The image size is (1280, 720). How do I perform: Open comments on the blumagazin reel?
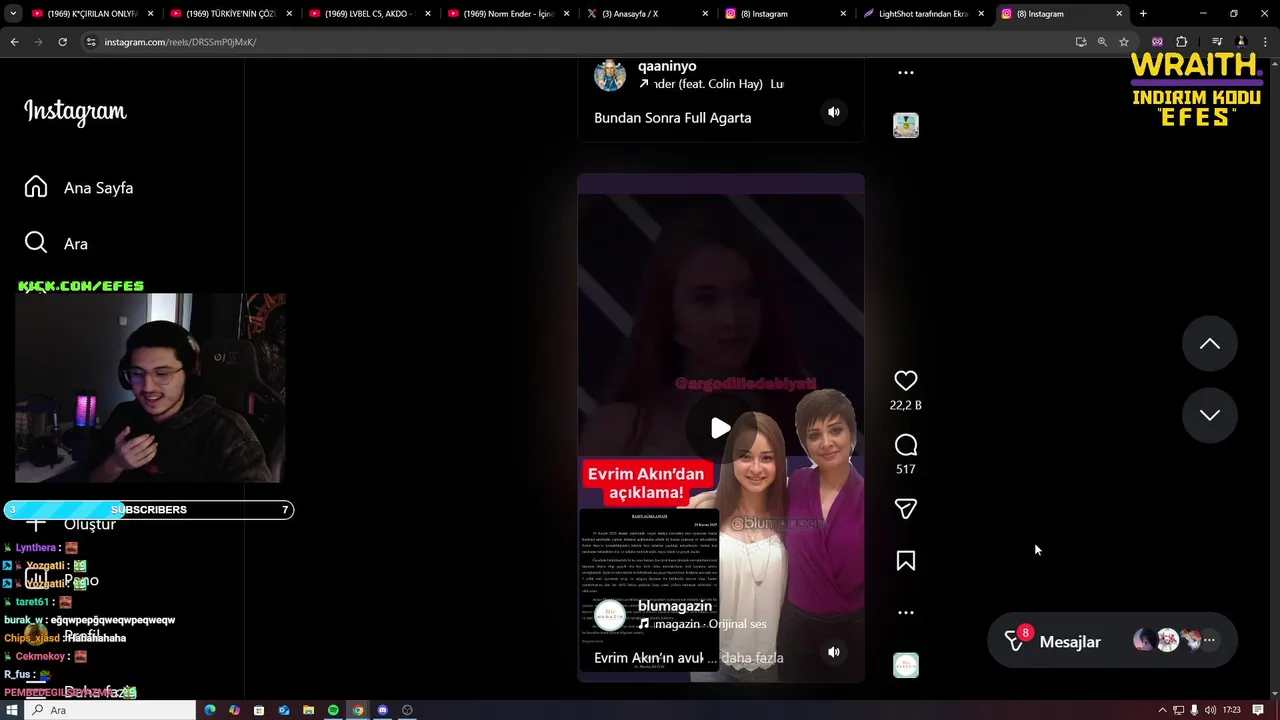click(x=905, y=445)
